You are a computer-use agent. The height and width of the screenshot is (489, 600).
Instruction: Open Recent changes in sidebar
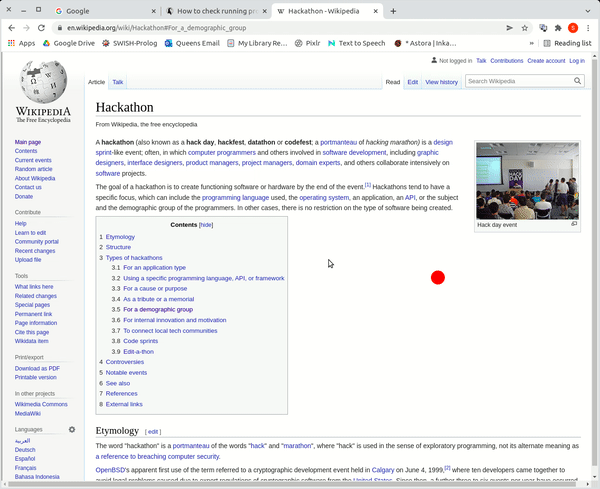click(35, 251)
